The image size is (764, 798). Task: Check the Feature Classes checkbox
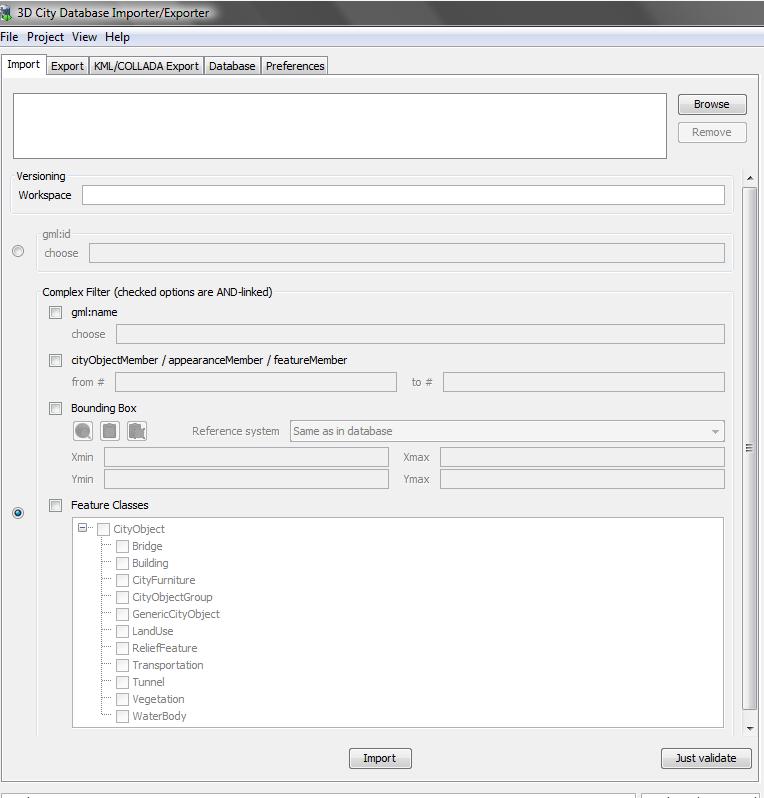coord(55,505)
